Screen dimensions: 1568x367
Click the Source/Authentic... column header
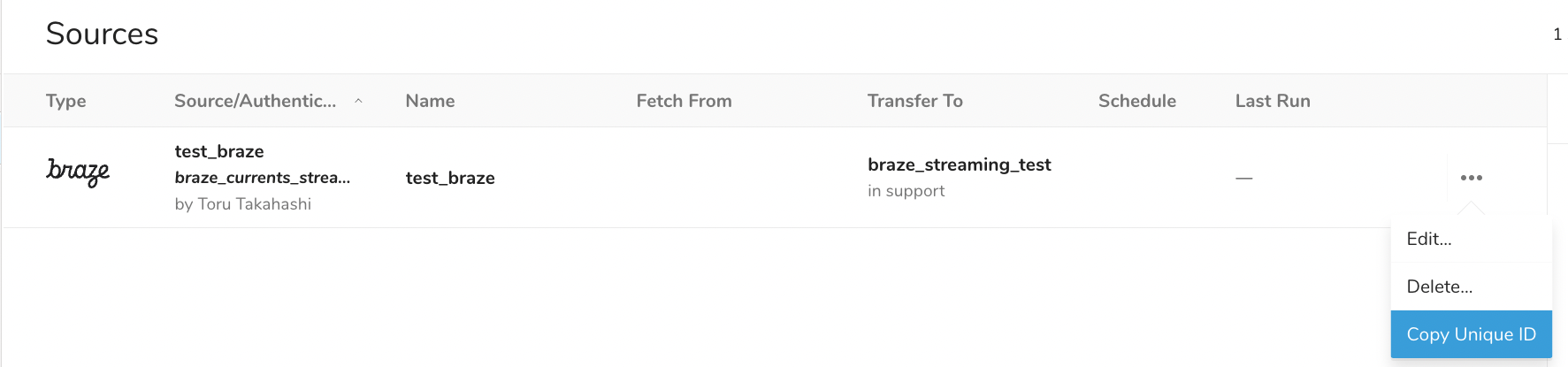(x=255, y=101)
